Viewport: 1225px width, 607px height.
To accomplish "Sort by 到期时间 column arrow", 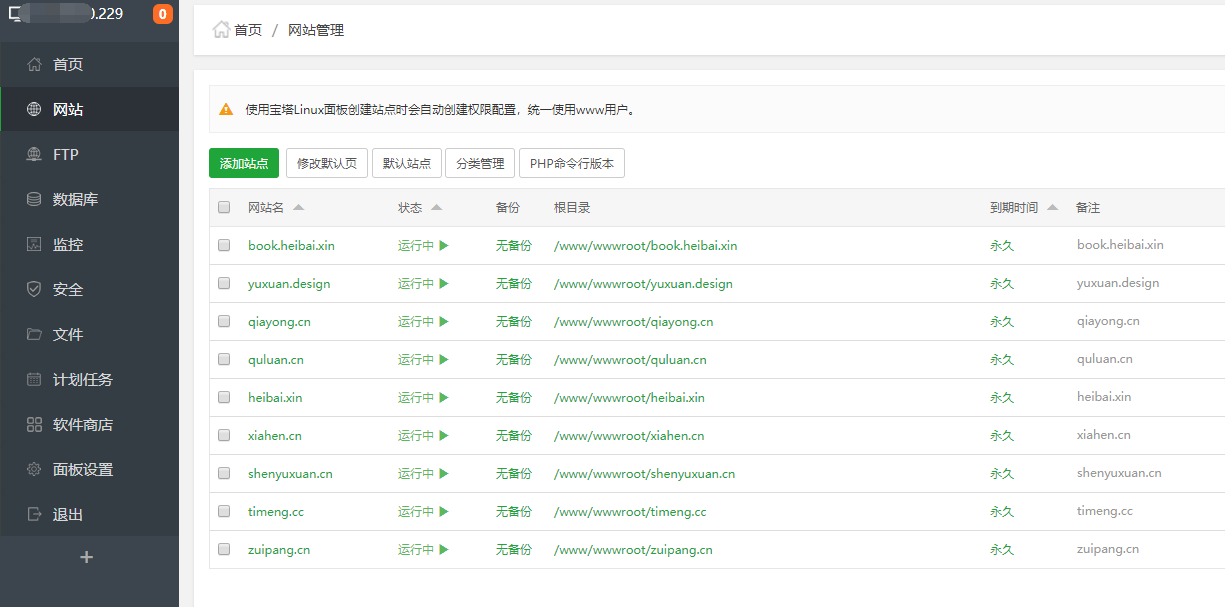I will pos(1052,207).
